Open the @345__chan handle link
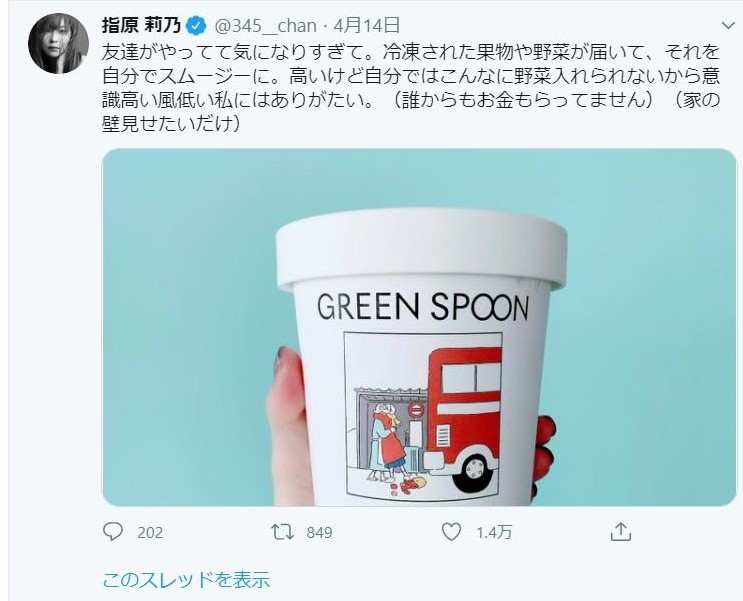This screenshot has width=743, height=601. [x=265, y=26]
